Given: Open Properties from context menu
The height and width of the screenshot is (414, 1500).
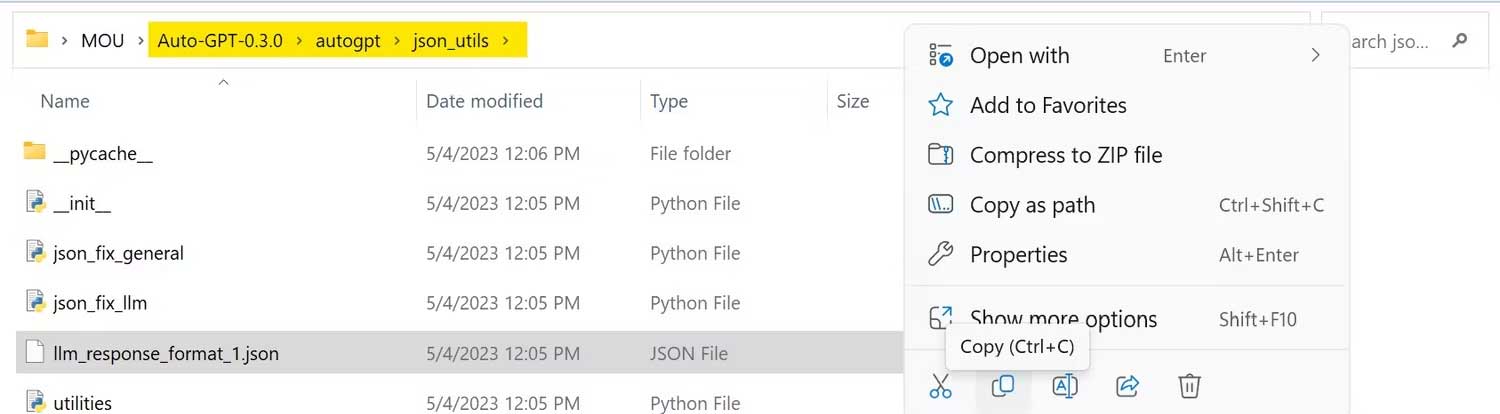Looking at the screenshot, I should 1018,255.
